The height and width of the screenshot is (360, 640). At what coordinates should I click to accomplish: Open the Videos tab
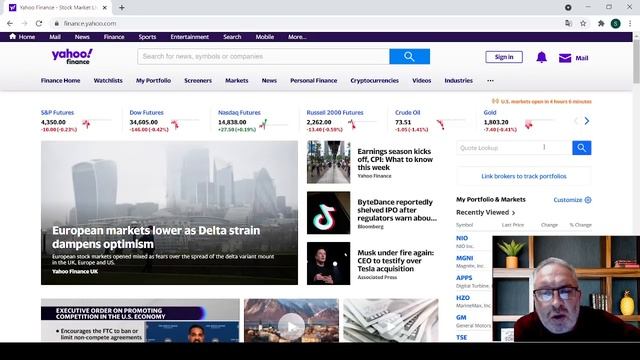pyautogui.click(x=422, y=80)
